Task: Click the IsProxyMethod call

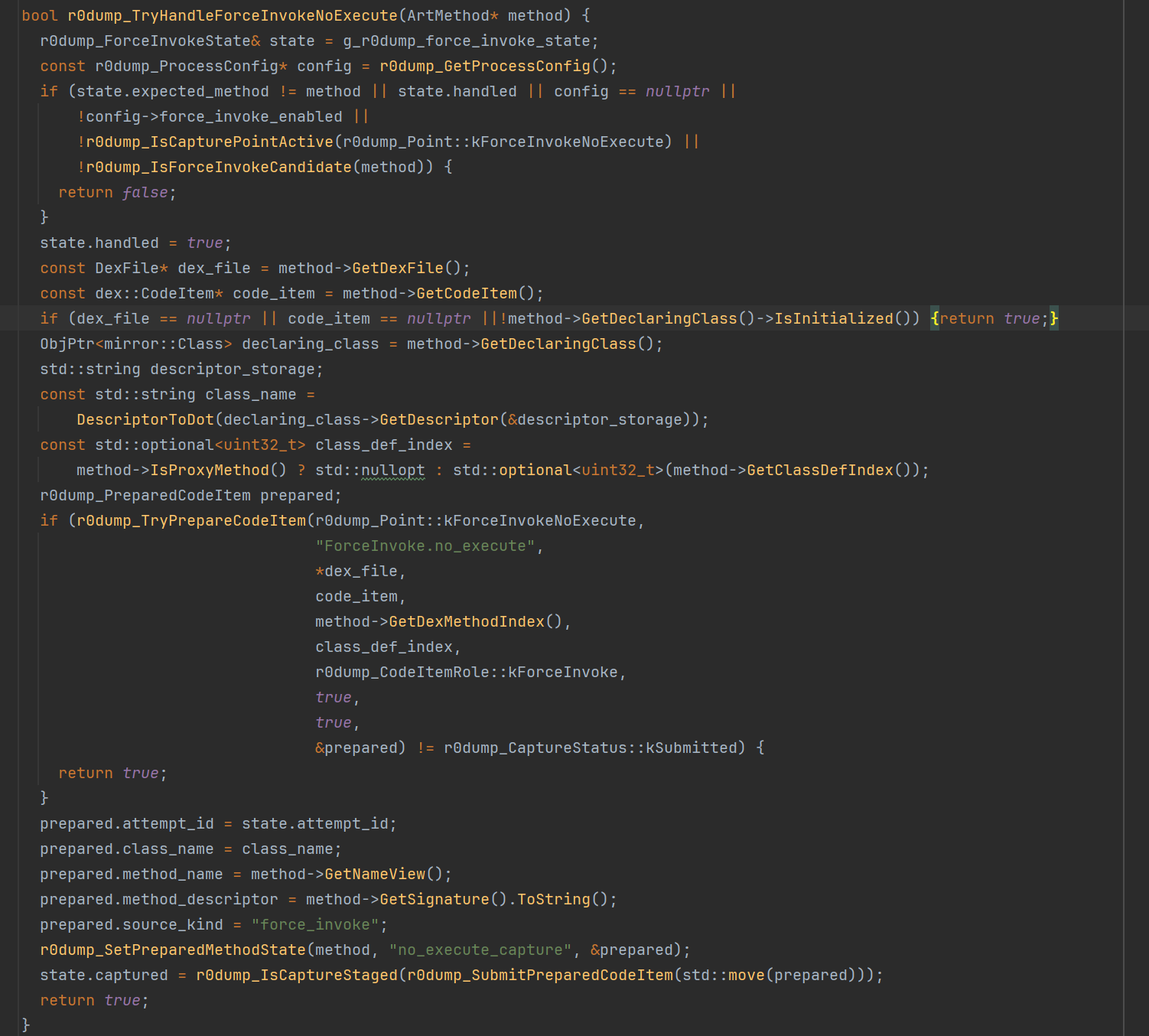Action: [210, 470]
